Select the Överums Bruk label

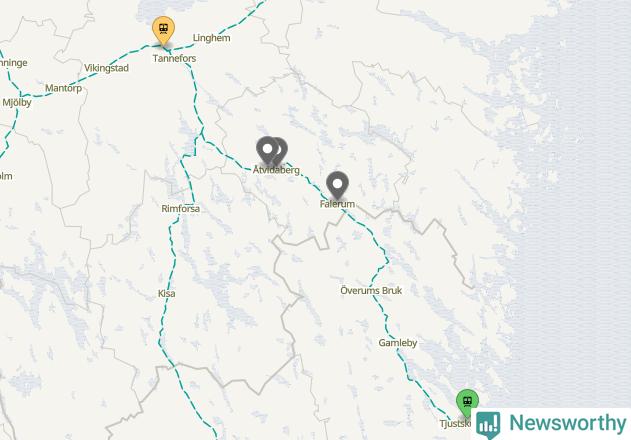pos(371,290)
